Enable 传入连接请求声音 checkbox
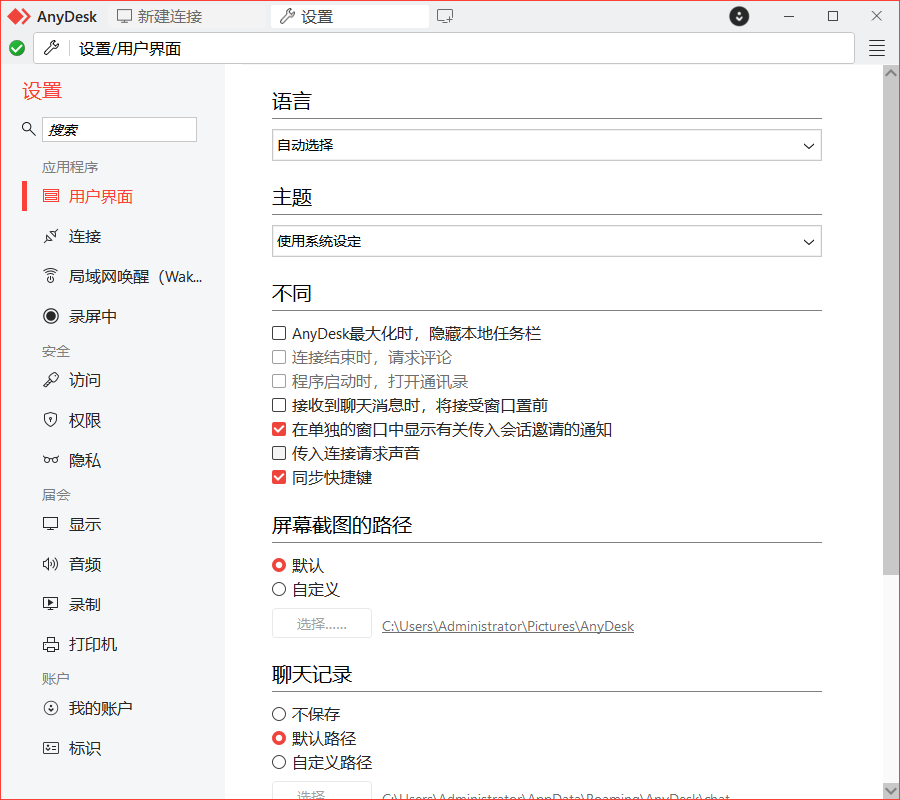This screenshot has width=900, height=800. pos(279,453)
